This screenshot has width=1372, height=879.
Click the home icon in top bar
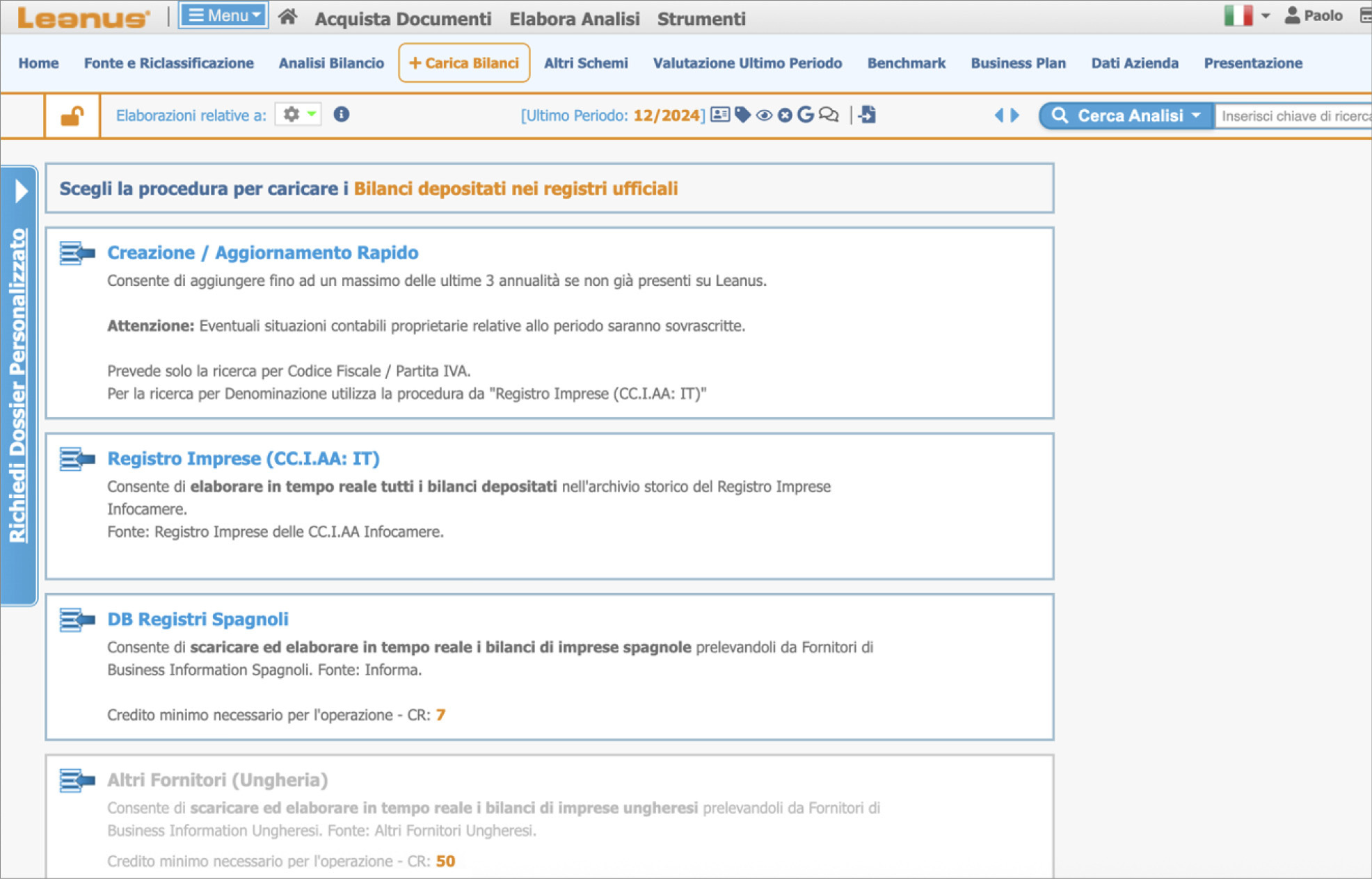point(287,17)
